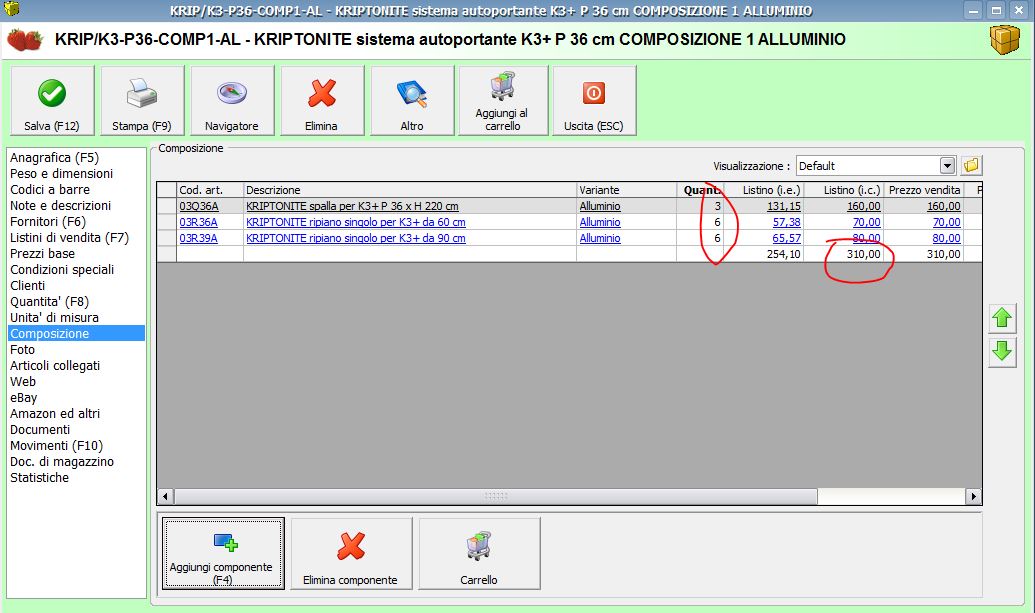Open the Codici a barre section

[50, 189]
